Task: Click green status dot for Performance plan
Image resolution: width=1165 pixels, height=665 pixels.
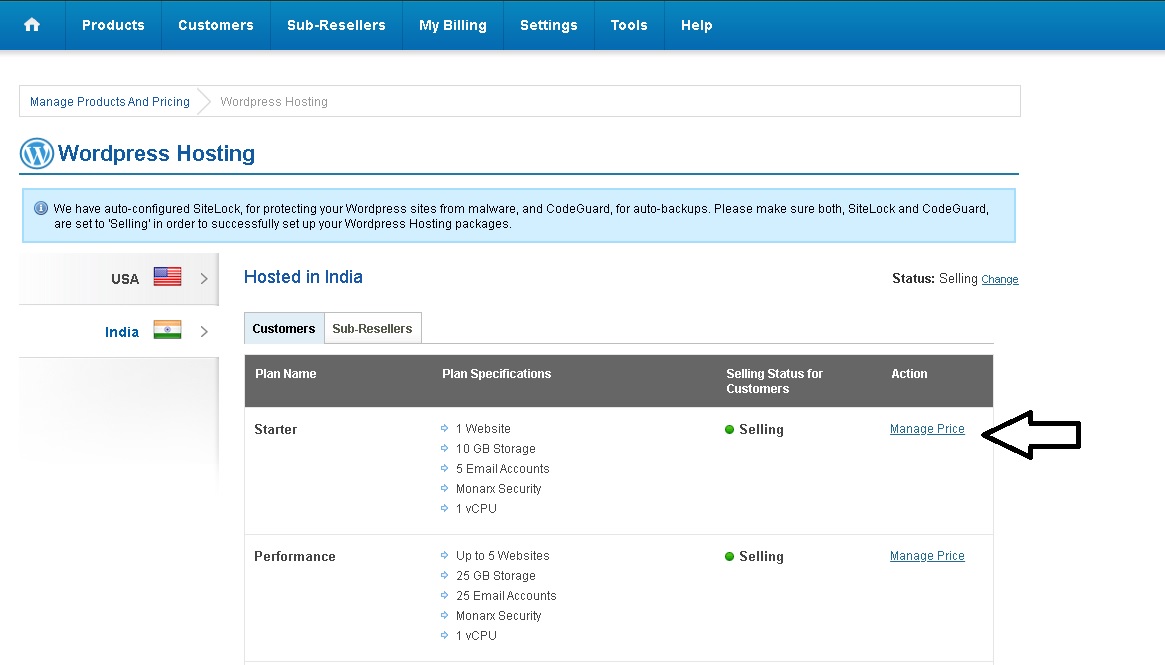Action: (x=730, y=557)
